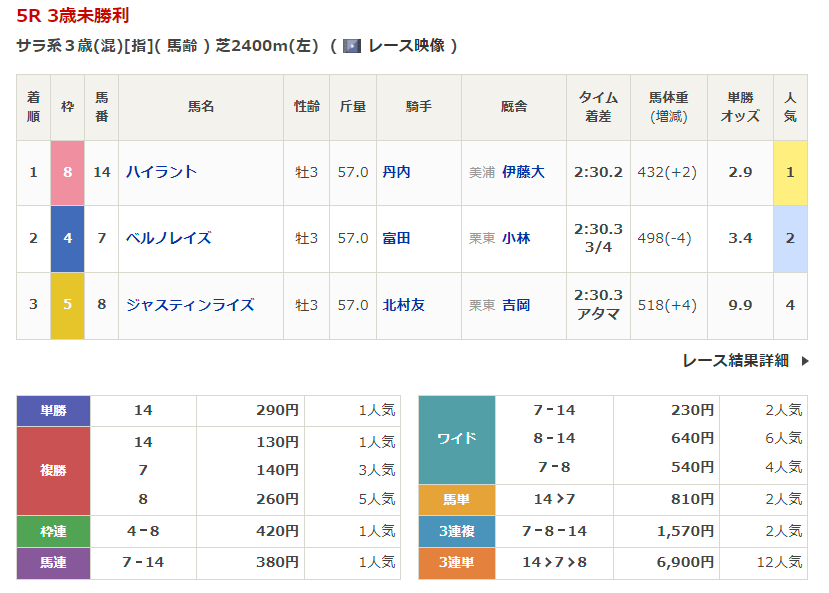Open jockey 丹内 profile
This screenshot has width=829, height=593.
click(396, 172)
